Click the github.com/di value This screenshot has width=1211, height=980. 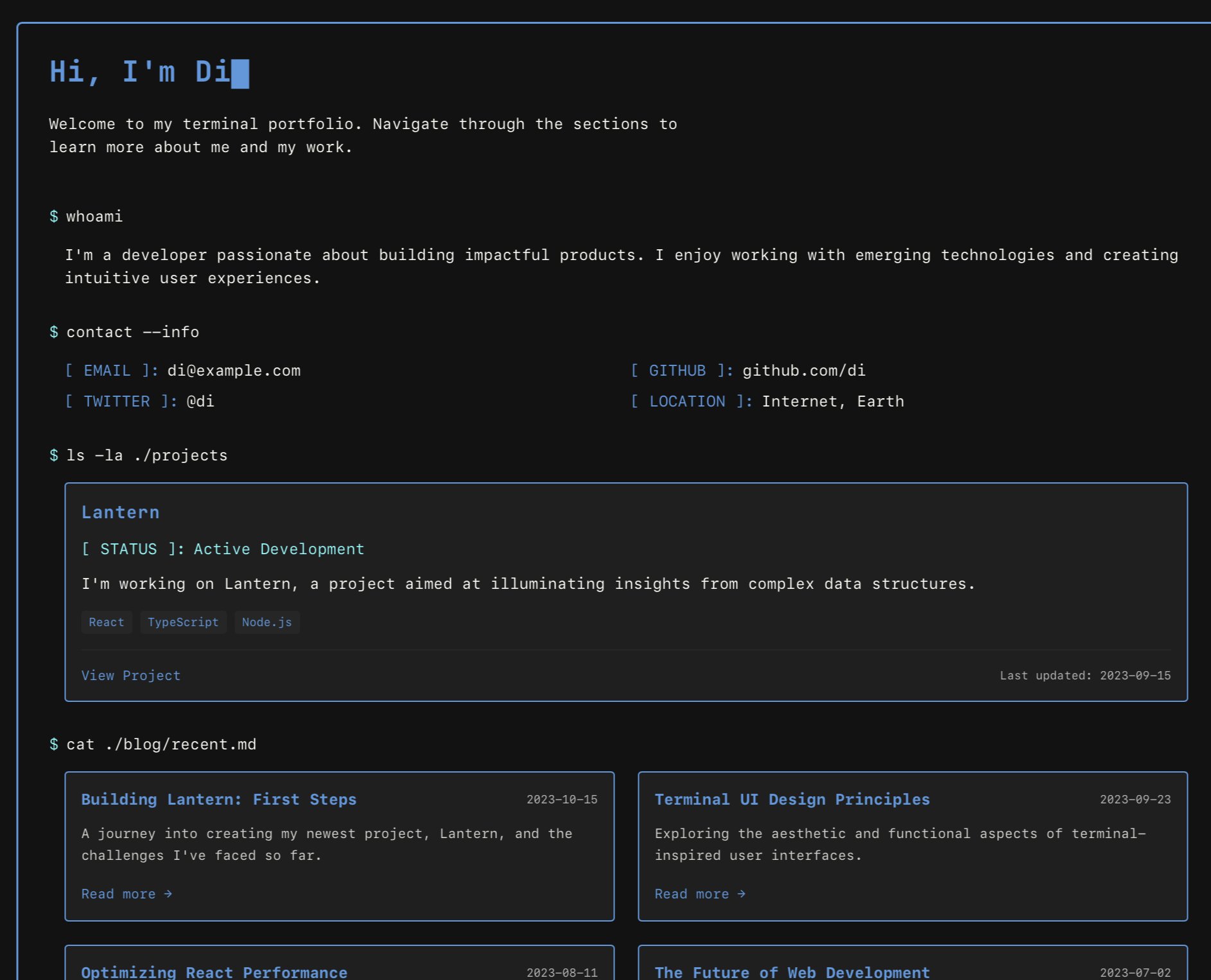[x=804, y=371]
